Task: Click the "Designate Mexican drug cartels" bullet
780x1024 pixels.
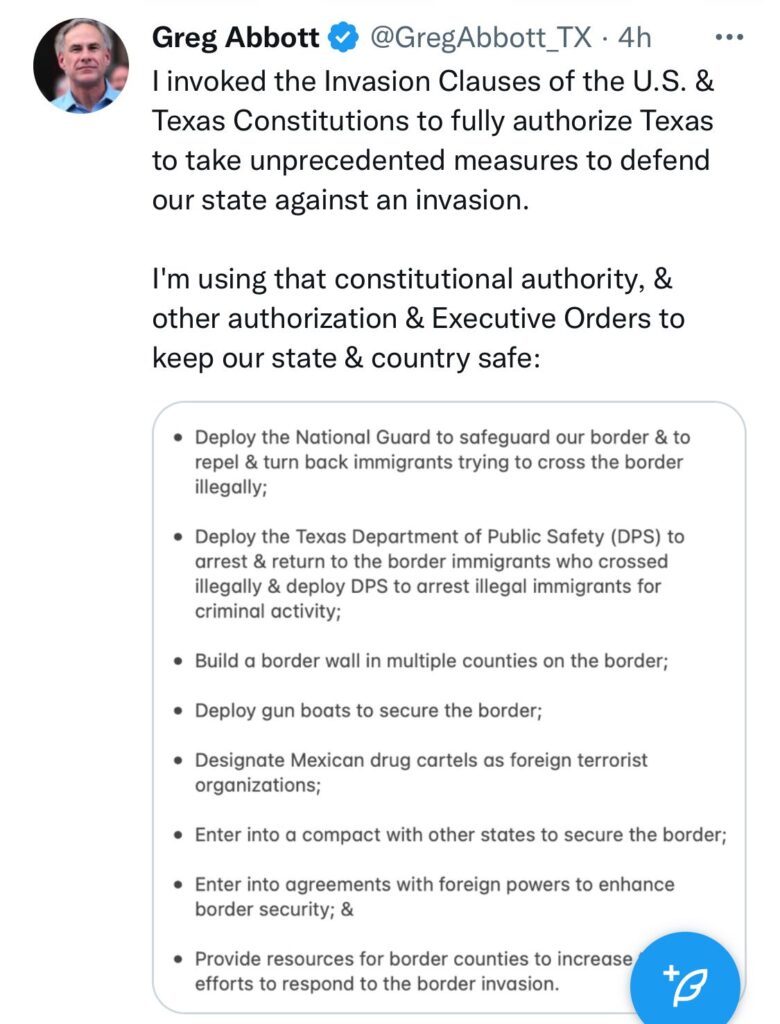Action: (421, 773)
